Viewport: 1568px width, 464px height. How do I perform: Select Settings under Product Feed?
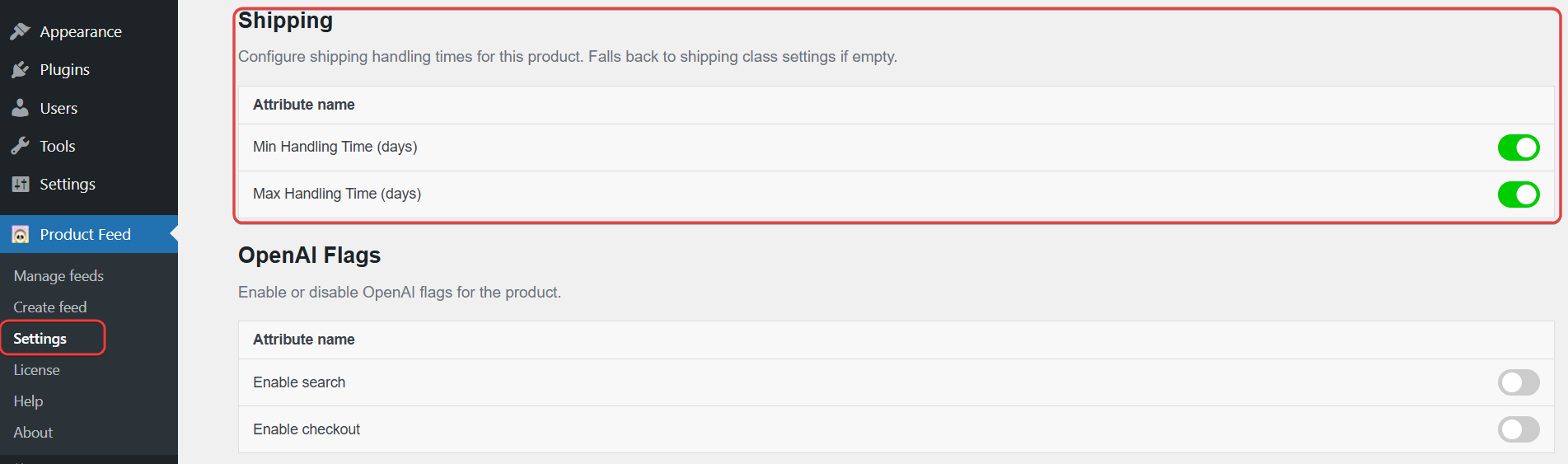(x=40, y=339)
